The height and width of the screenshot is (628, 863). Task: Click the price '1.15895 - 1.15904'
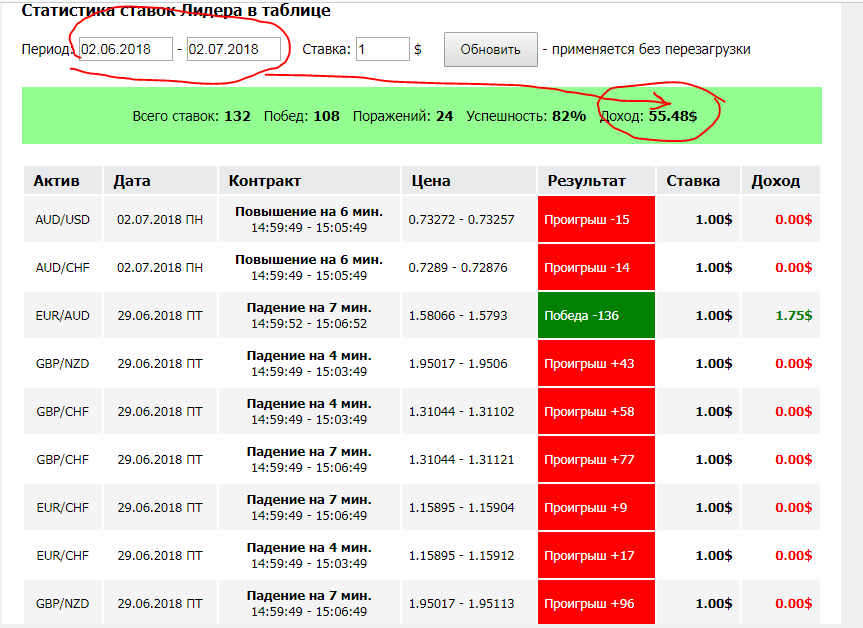461,507
